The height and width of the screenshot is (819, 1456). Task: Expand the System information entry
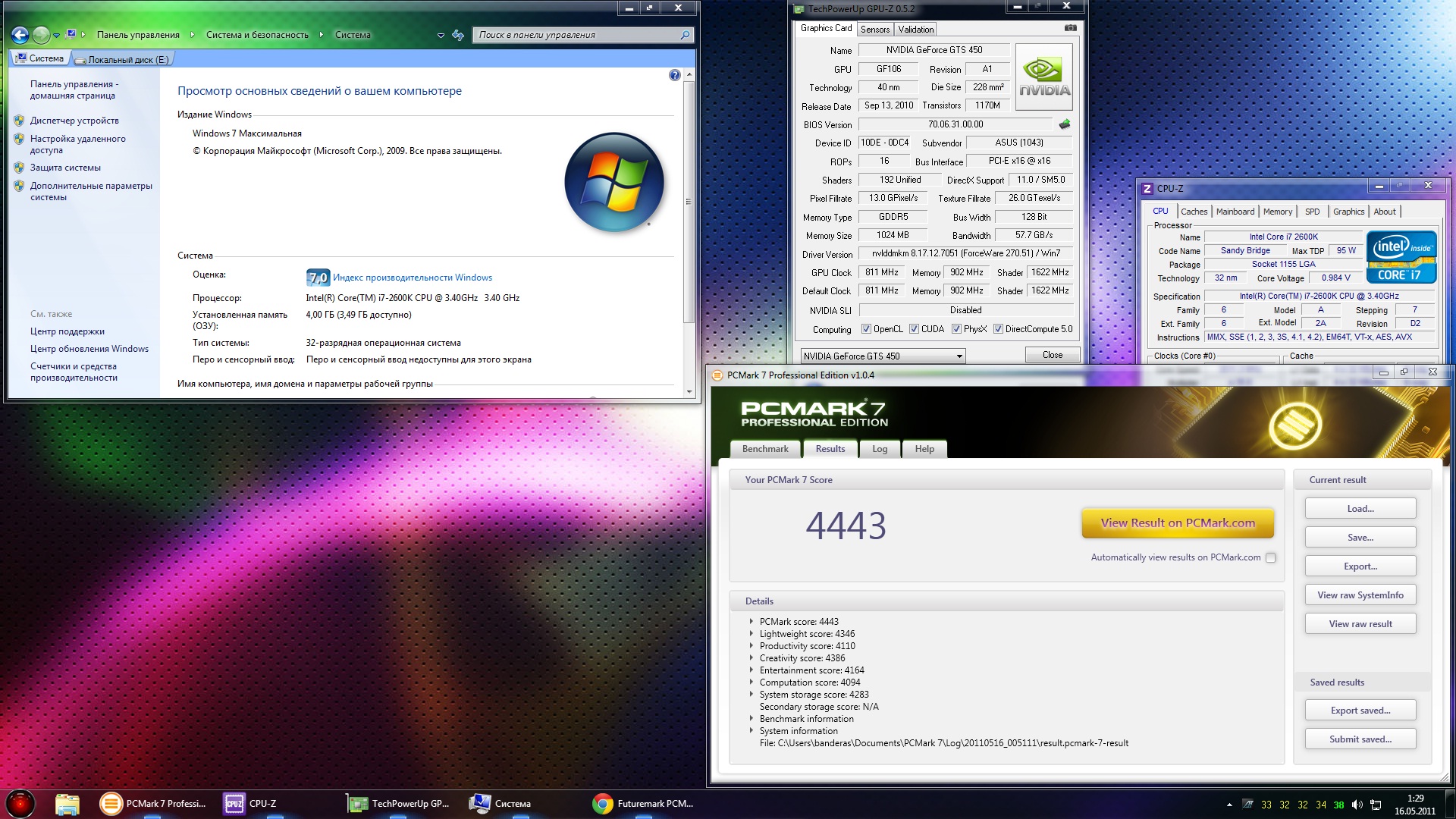click(752, 731)
